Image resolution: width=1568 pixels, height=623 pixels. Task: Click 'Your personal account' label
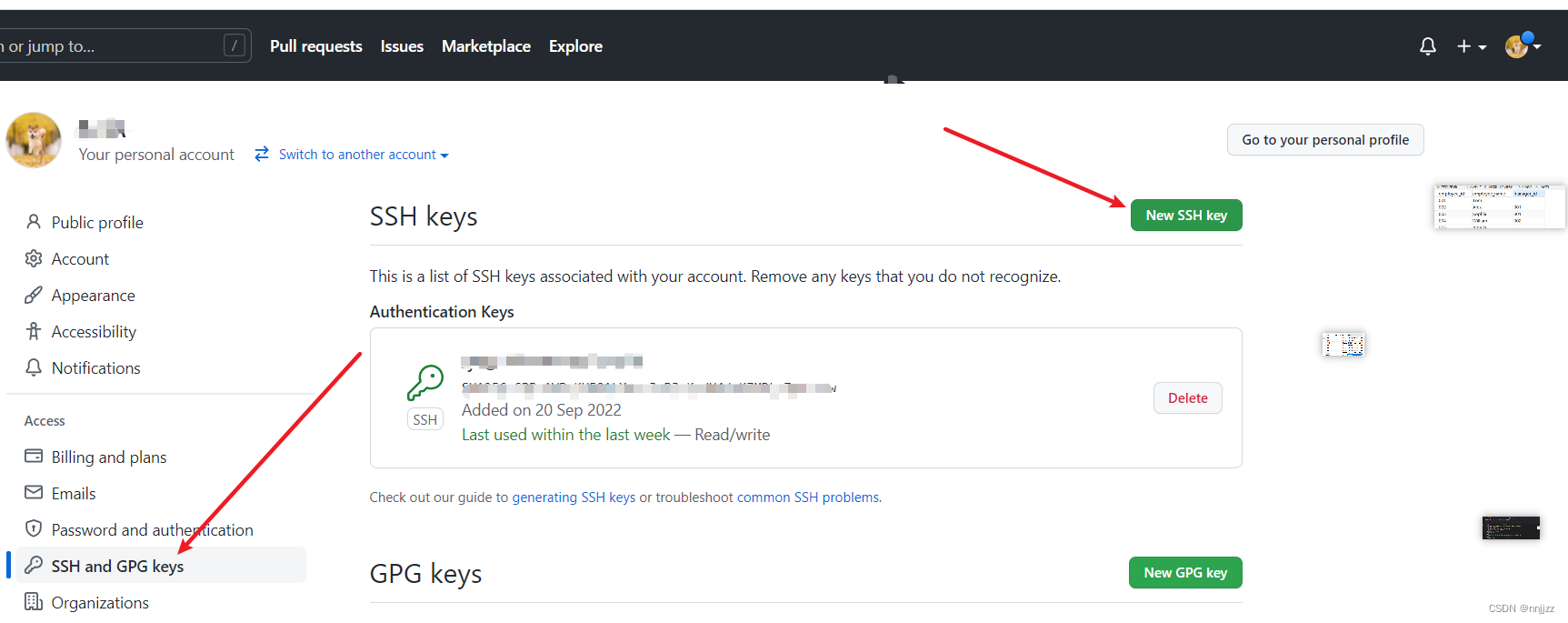pyautogui.click(x=156, y=155)
